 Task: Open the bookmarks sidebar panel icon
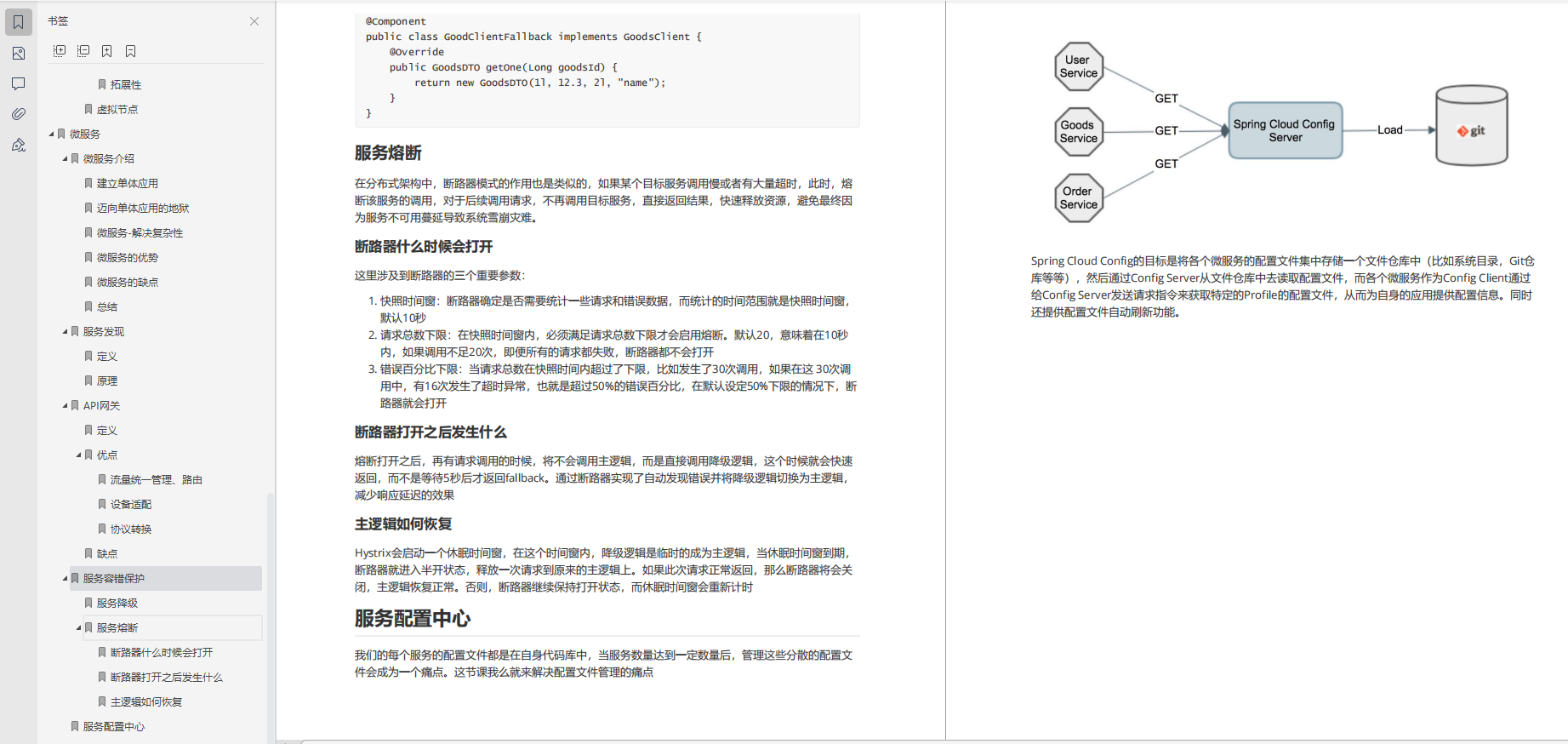(19, 22)
